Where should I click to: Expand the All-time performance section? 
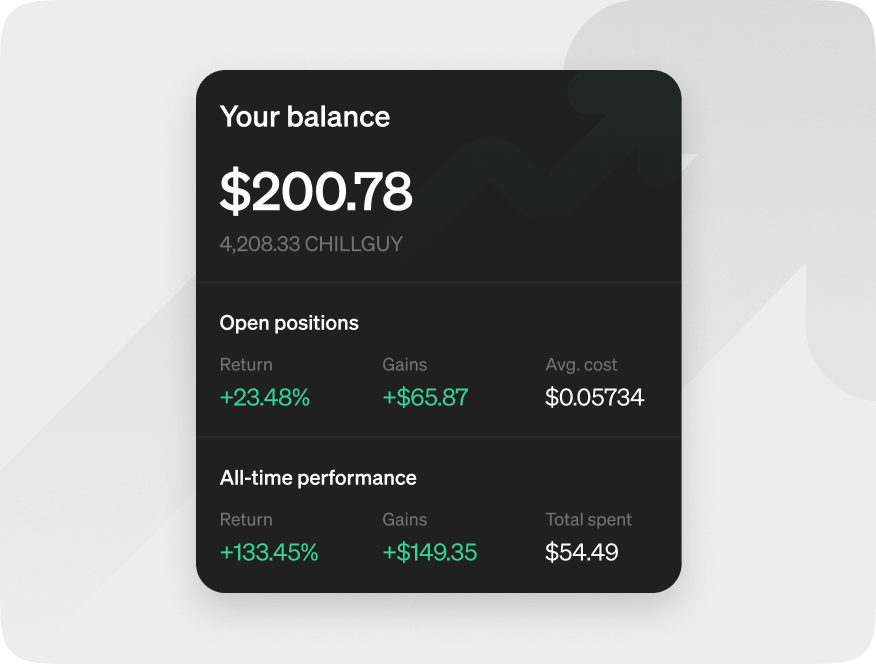coord(320,478)
